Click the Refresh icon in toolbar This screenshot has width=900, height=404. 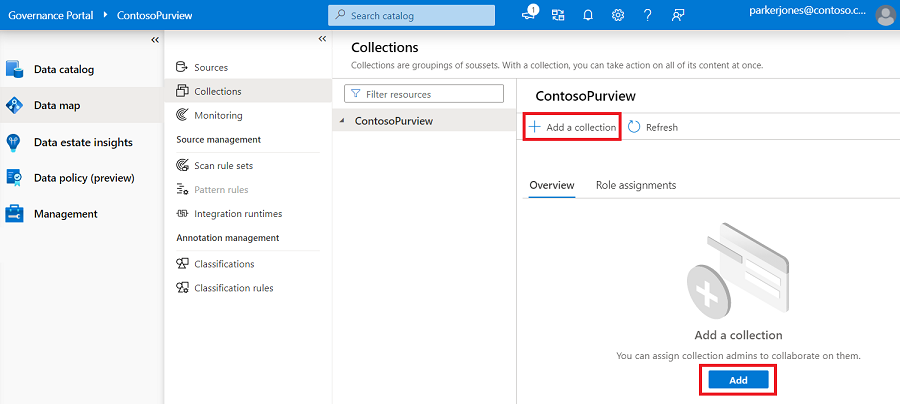(x=634, y=127)
